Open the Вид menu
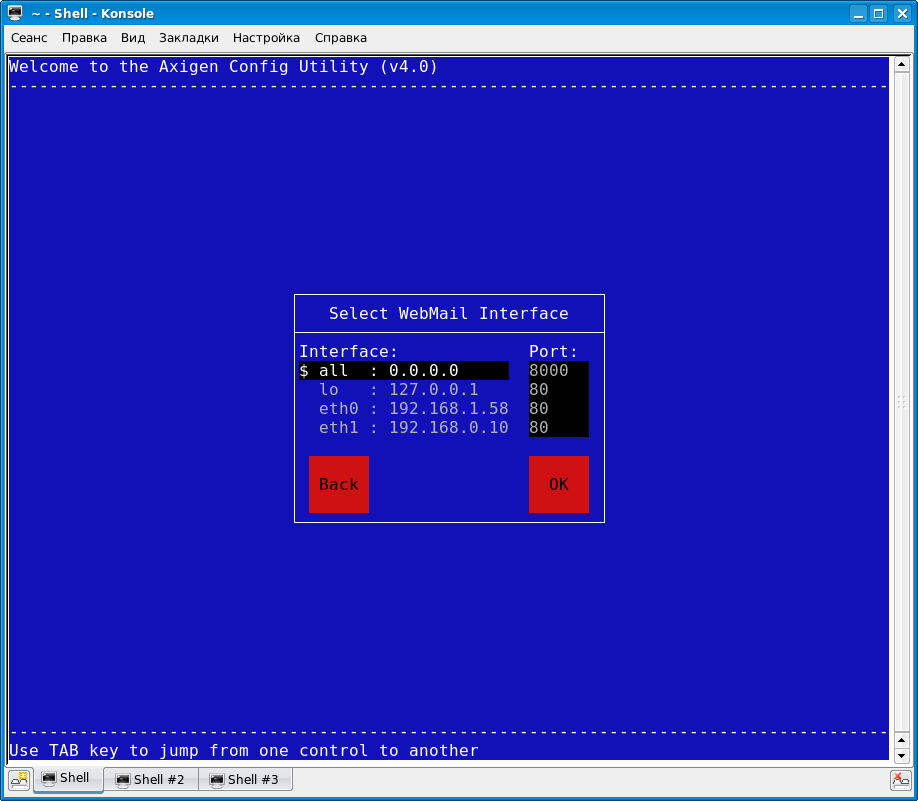Screen dimensions: 918x801 point(133,38)
